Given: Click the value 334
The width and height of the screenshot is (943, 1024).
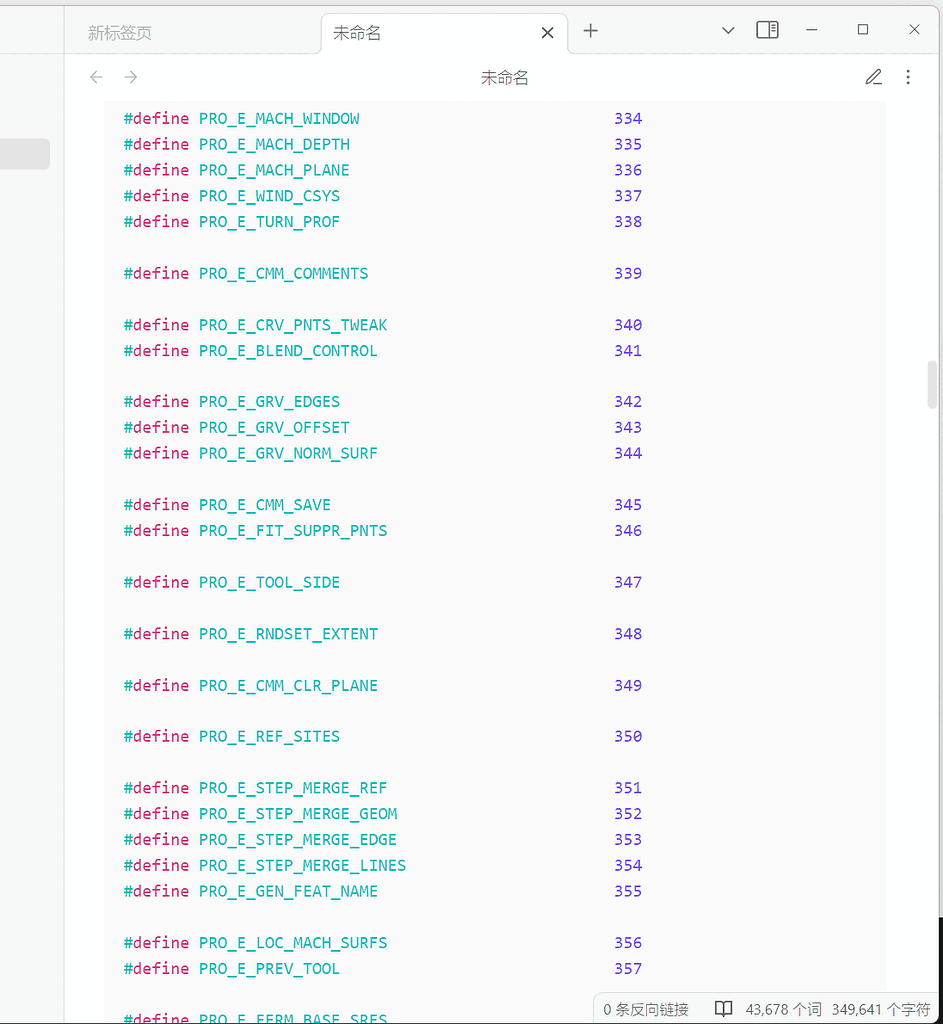Looking at the screenshot, I should click(628, 119).
